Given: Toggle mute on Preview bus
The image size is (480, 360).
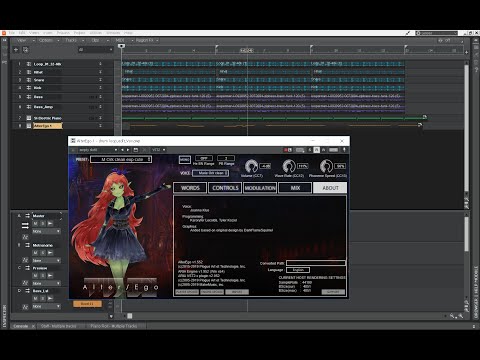Looking at the screenshot, I should [x=35, y=275].
